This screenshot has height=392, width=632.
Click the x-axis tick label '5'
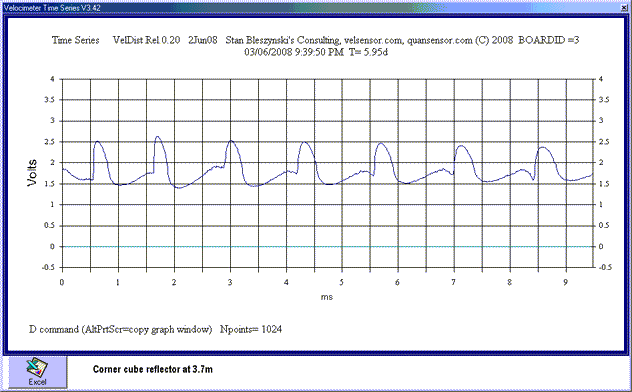click(x=341, y=282)
